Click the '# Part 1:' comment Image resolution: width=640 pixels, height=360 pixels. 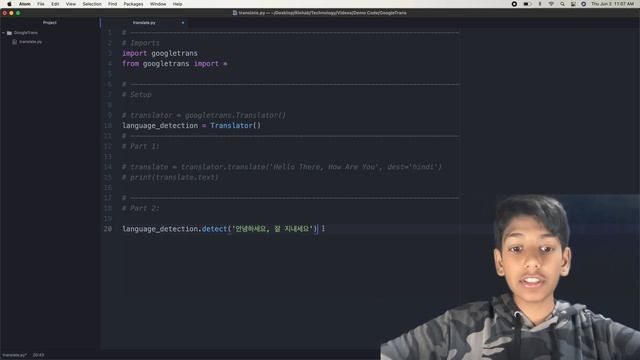pyautogui.click(x=141, y=147)
